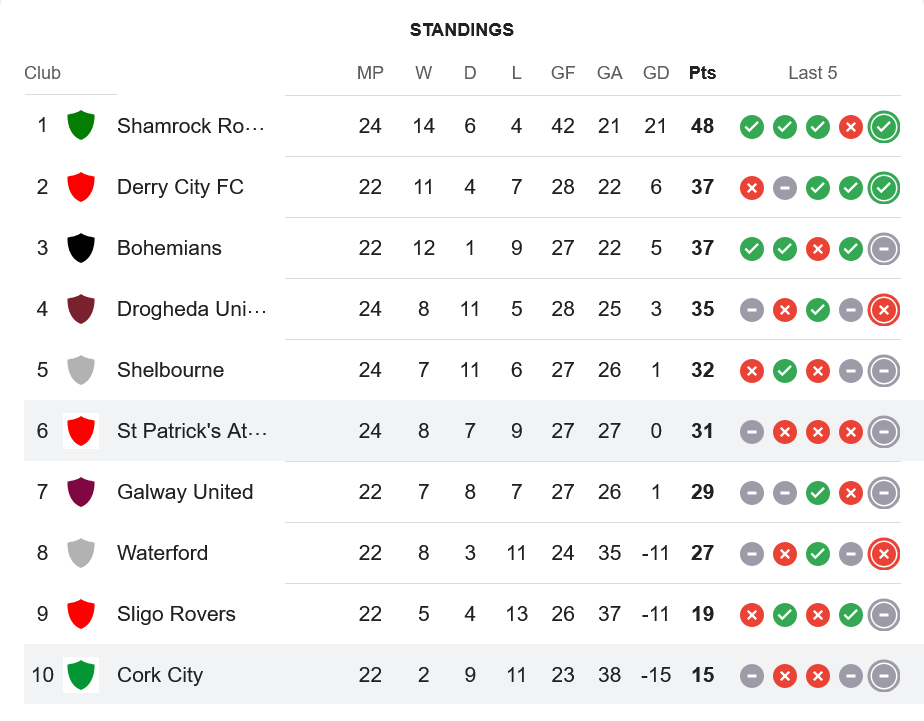This screenshot has width=924, height=721.
Task: Click the Last 5 column header
Action: tap(812, 73)
